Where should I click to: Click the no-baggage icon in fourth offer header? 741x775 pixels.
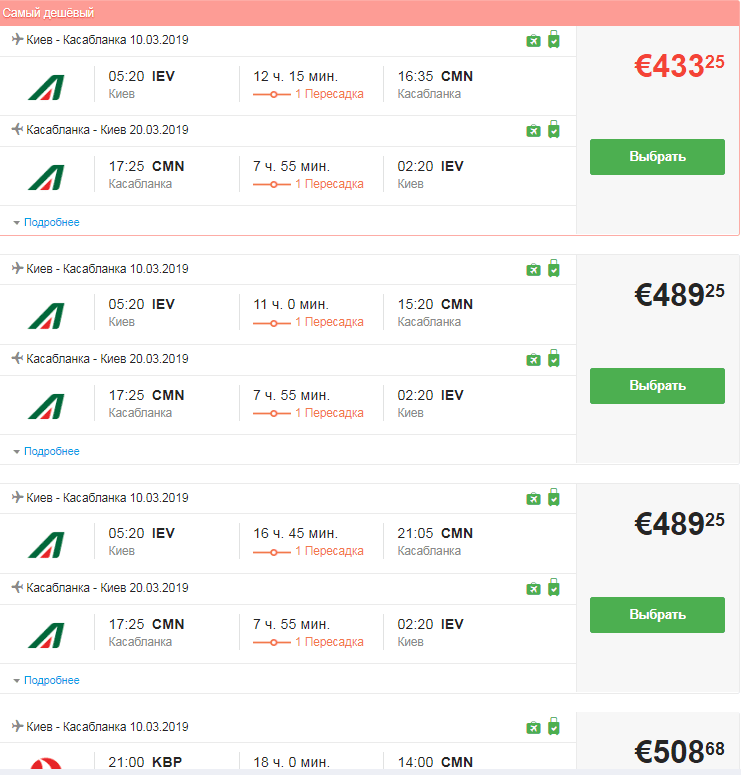click(533, 728)
